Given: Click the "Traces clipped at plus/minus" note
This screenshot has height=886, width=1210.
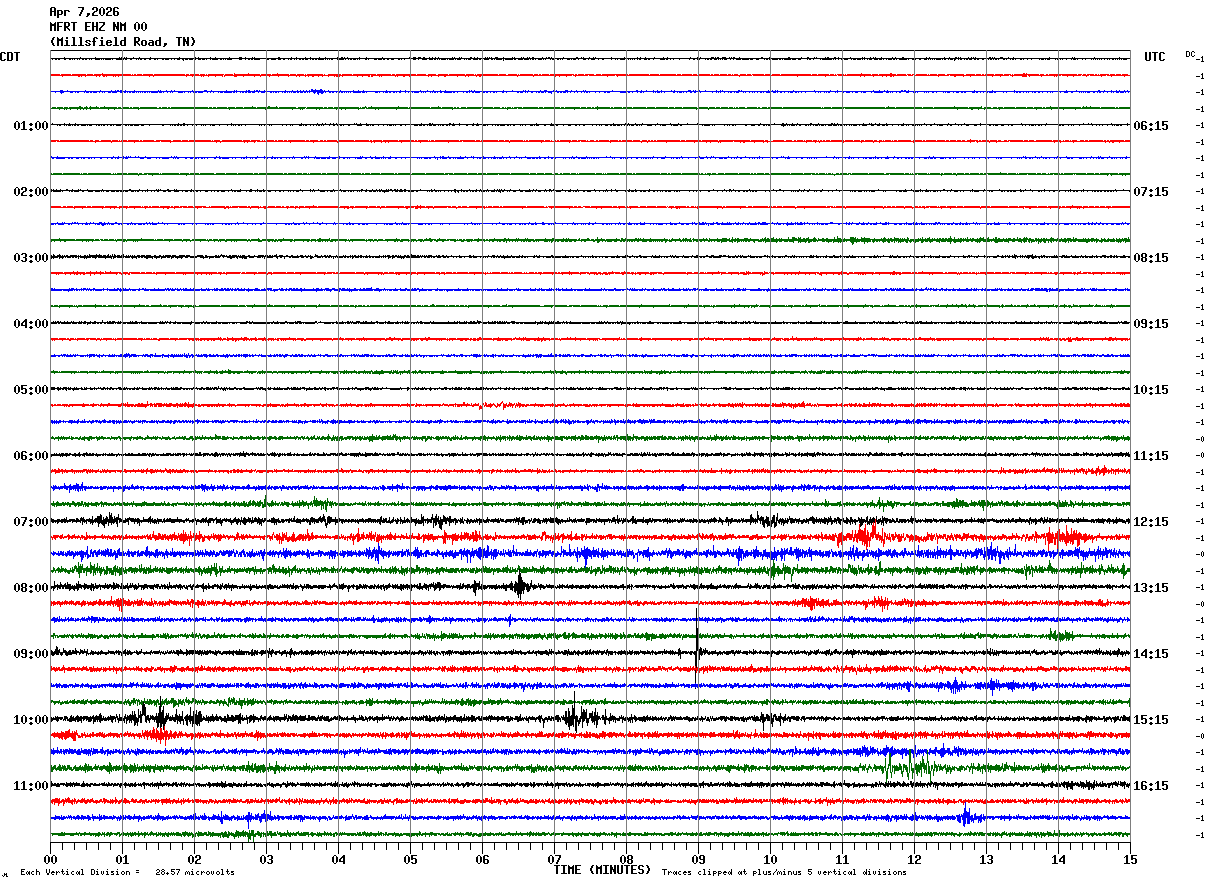Looking at the screenshot, I should (x=784, y=873).
